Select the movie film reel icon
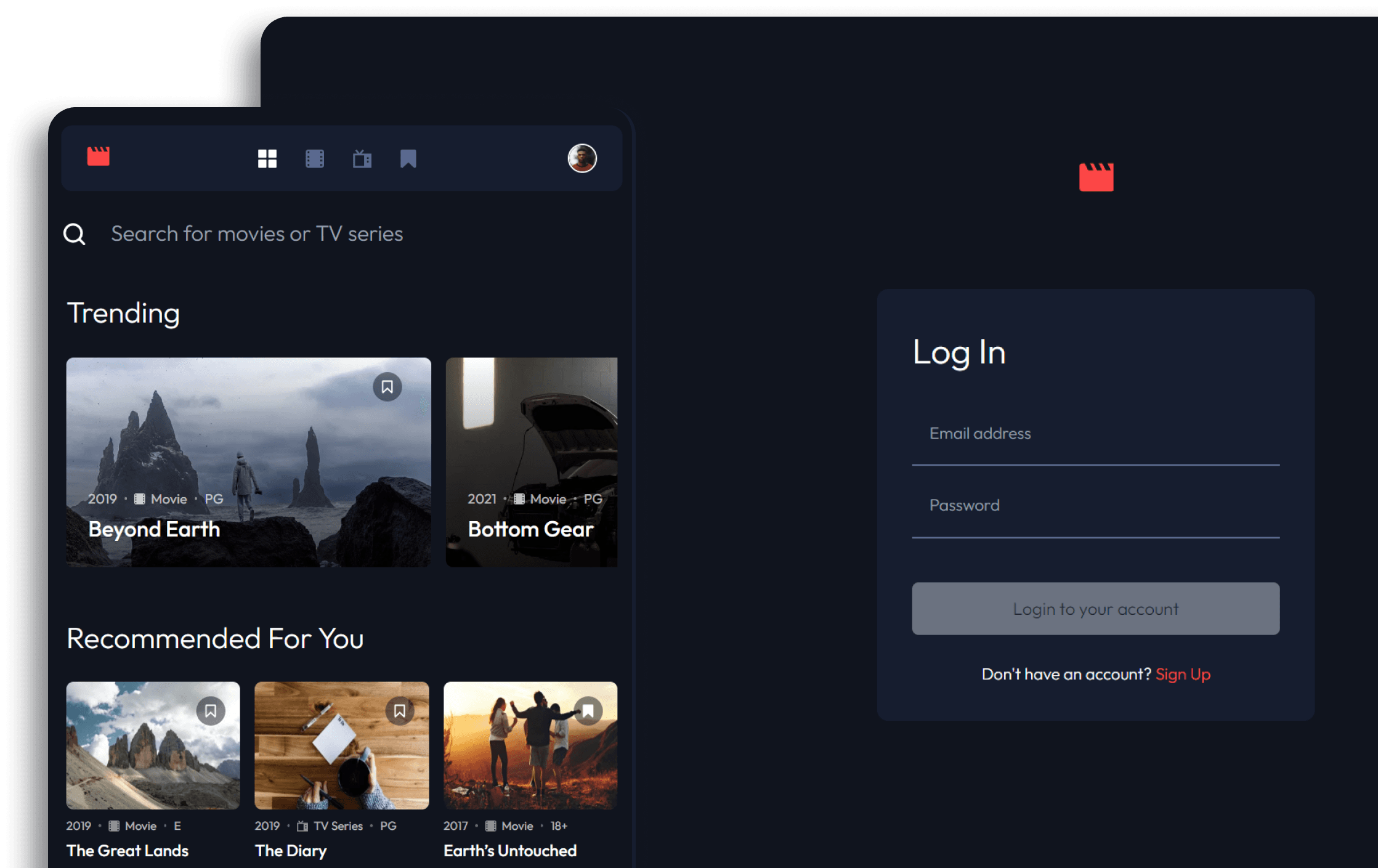 (313, 158)
